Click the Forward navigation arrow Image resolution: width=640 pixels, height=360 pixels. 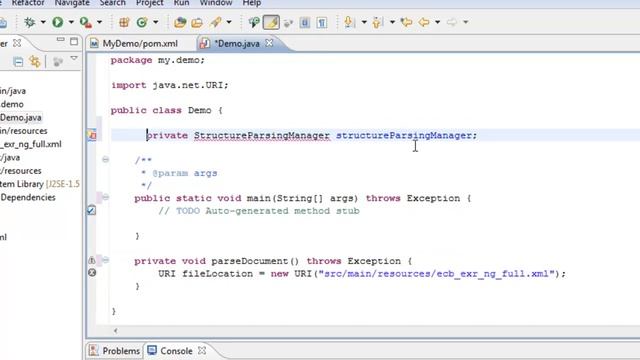tap(452, 22)
